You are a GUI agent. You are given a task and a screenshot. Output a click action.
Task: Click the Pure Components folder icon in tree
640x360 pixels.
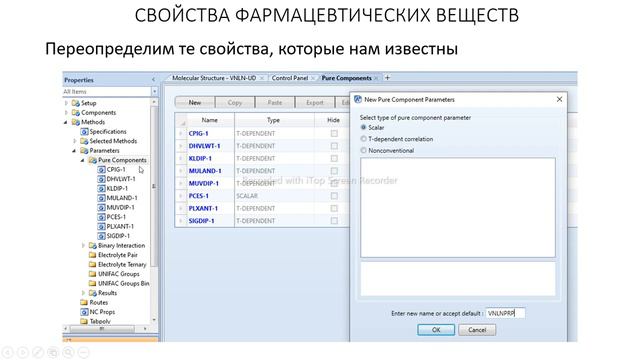93,160
